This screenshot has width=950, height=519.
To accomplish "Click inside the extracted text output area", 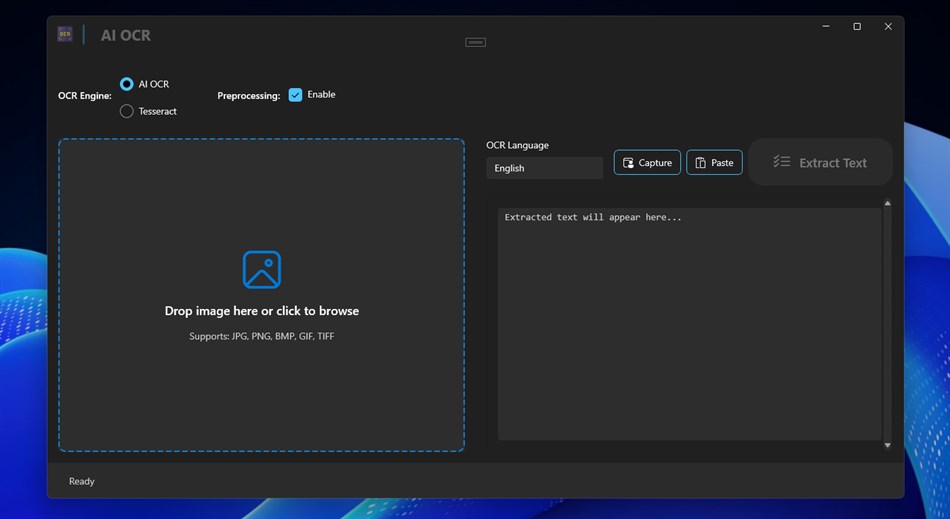I will click(x=689, y=324).
